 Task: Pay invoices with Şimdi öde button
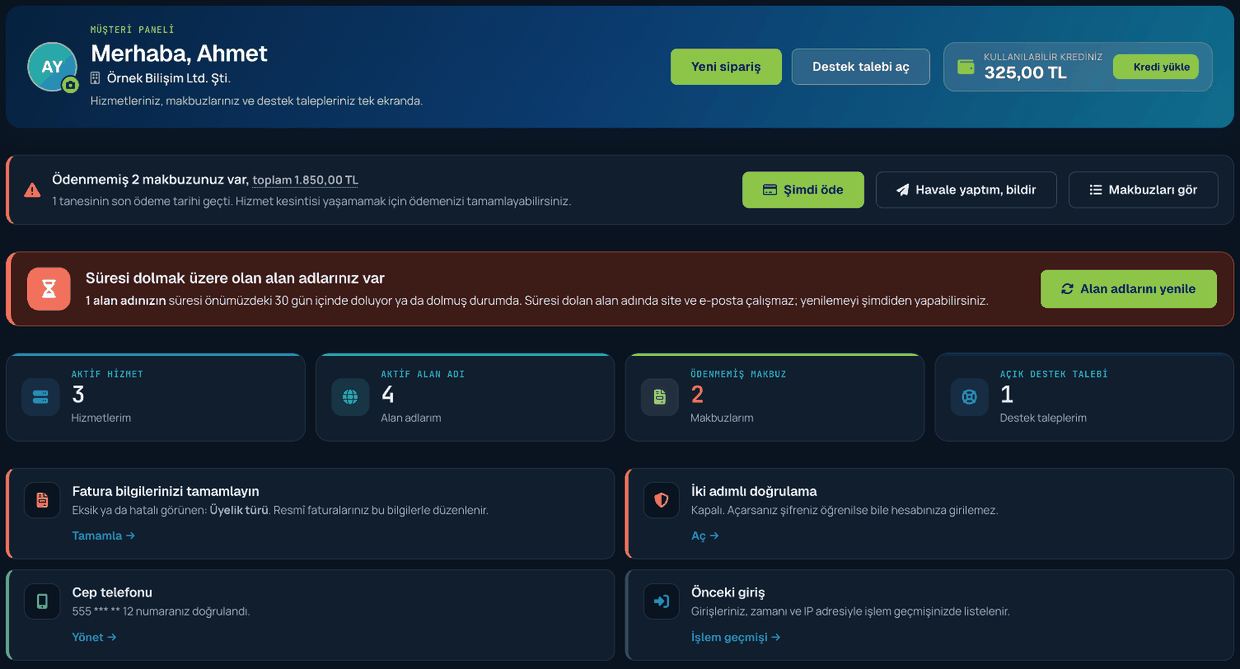803,190
